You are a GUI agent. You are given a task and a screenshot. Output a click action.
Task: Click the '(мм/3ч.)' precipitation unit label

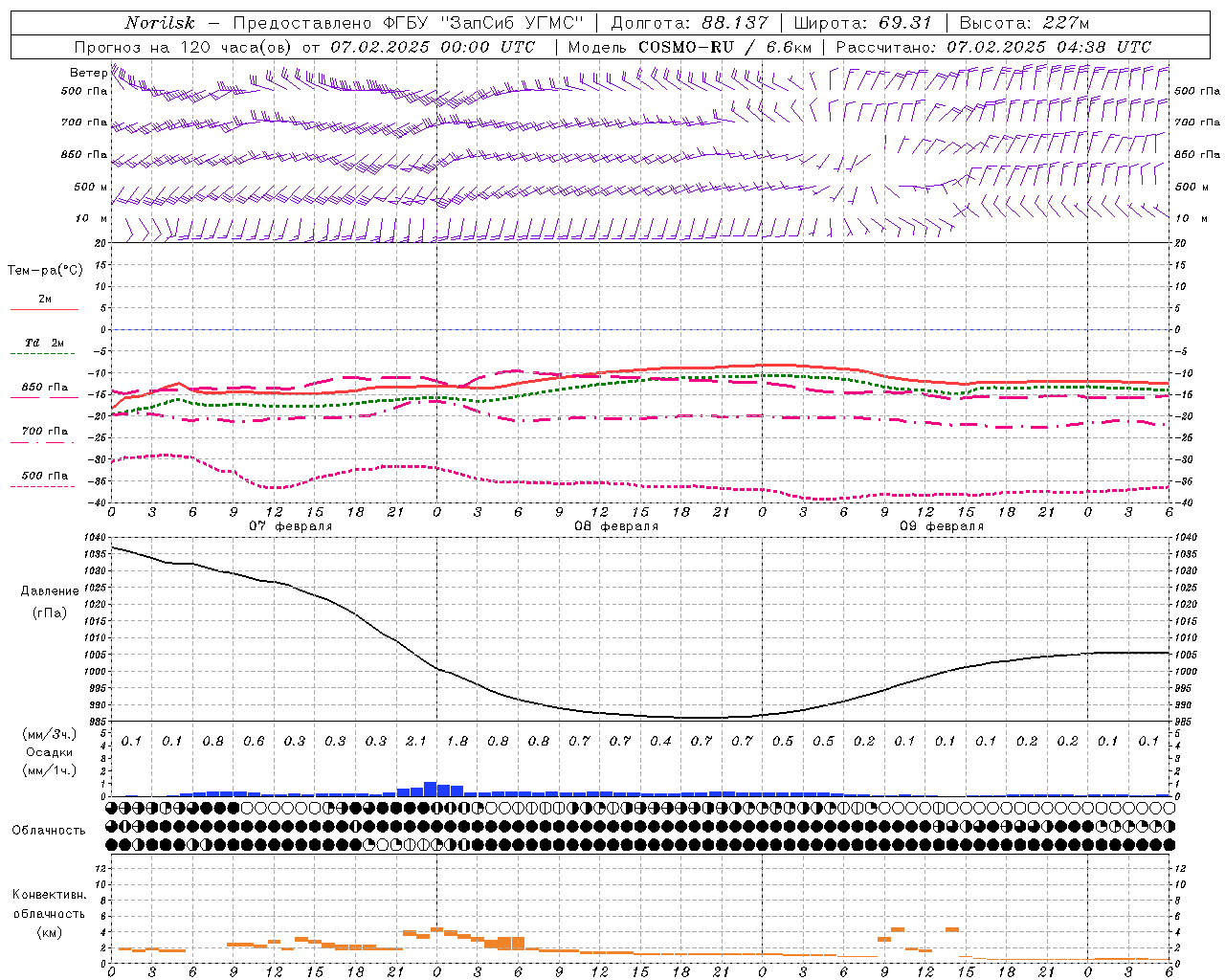51,734
